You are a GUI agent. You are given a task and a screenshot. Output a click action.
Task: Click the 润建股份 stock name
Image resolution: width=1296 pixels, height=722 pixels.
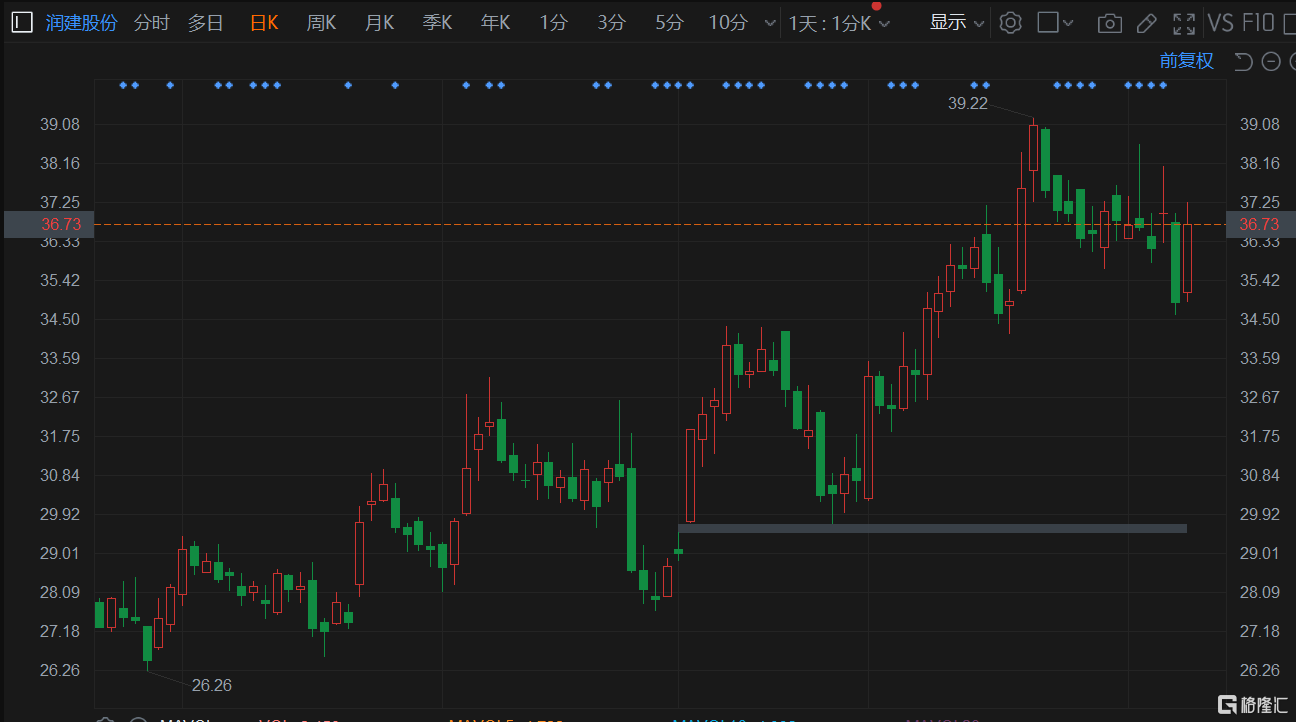point(81,23)
